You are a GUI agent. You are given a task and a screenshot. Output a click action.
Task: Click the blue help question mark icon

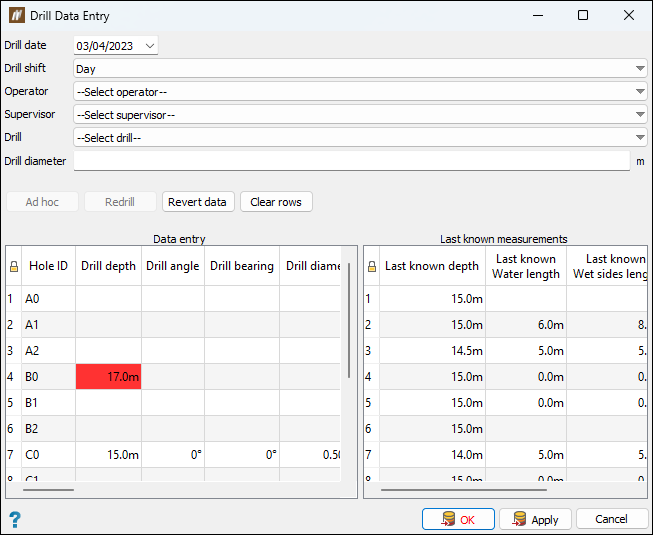click(x=15, y=519)
